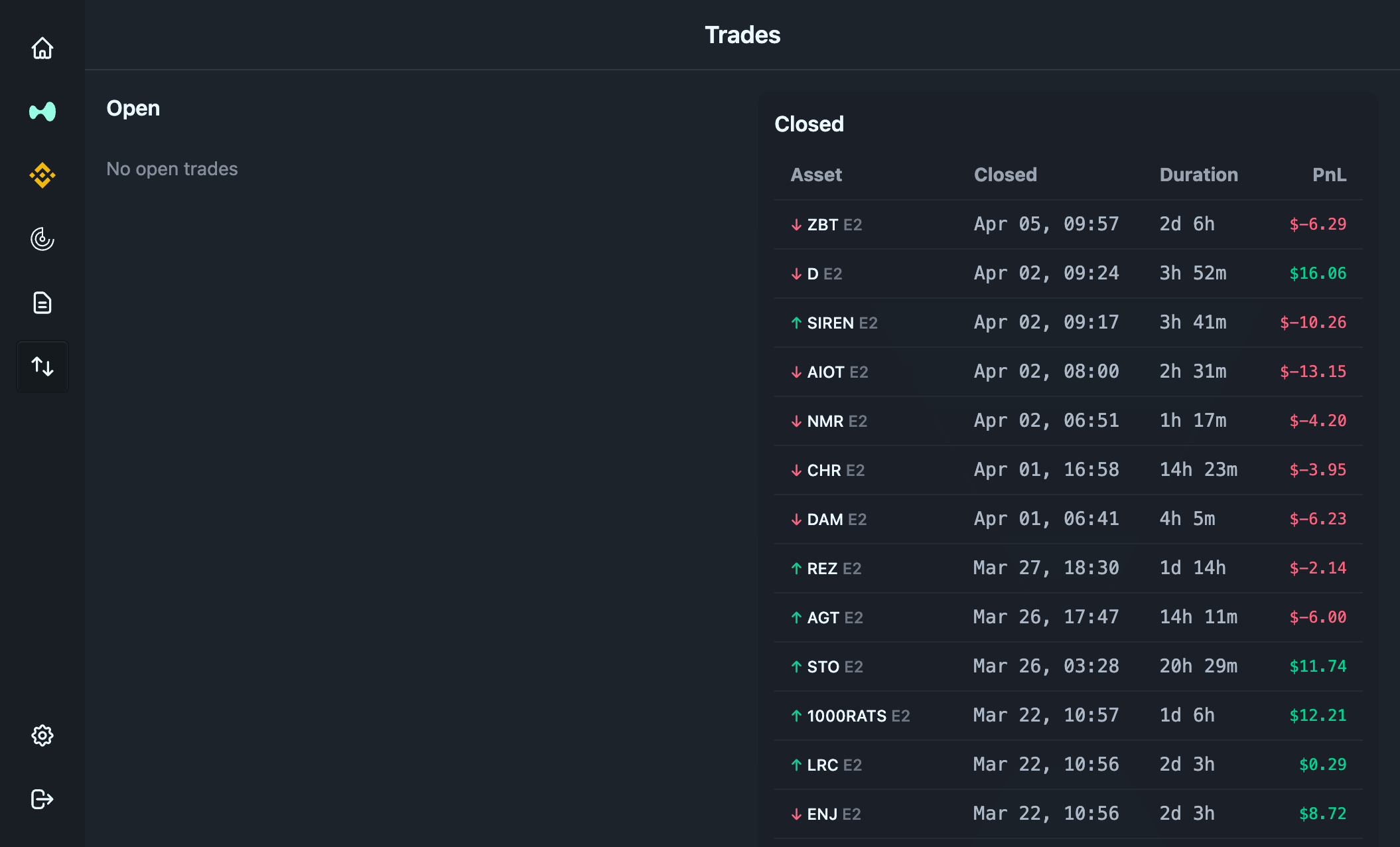Screen dimensions: 1400x847
Task: Click the $-4.20 PnL value
Action: (x=1318, y=421)
